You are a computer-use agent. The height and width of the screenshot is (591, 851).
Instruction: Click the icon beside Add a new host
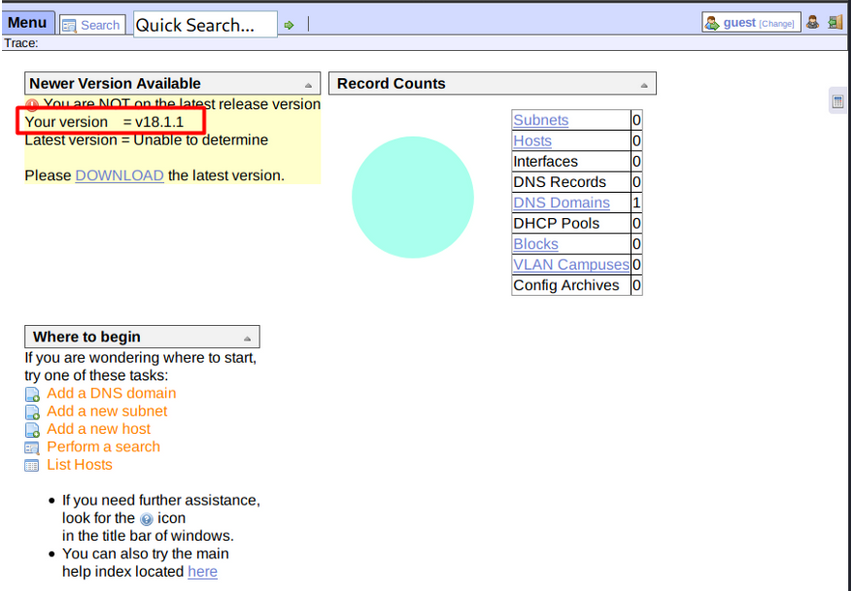[x=32, y=430]
